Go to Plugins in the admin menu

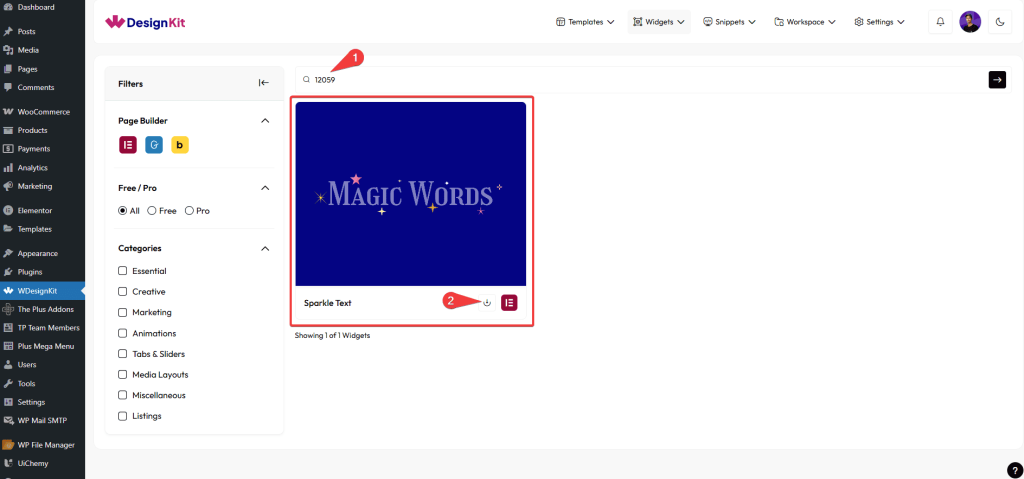point(31,272)
